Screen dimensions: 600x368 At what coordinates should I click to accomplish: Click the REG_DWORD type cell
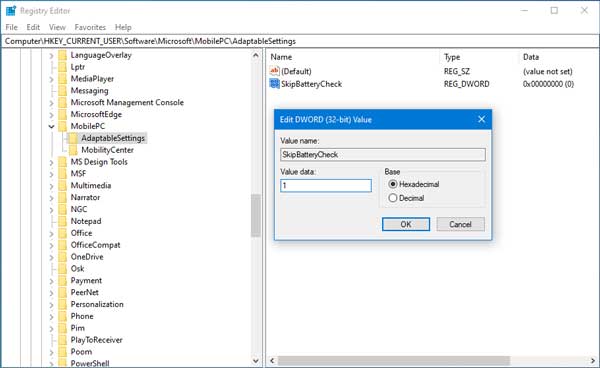click(x=466, y=84)
